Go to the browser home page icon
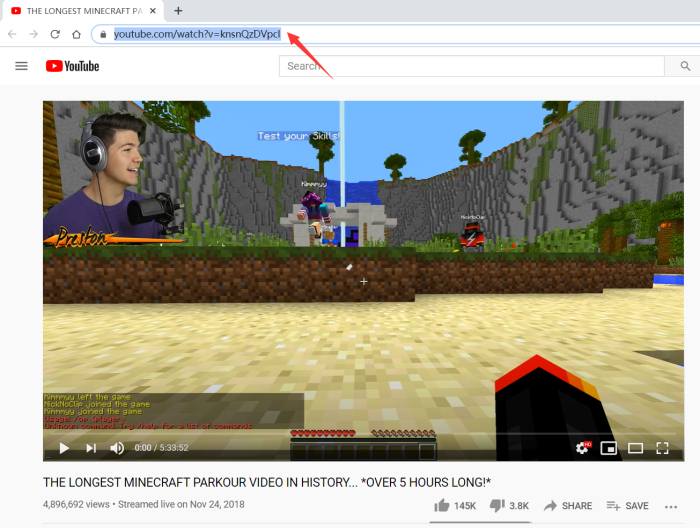Screen dimensions: 700x528 [76, 34]
